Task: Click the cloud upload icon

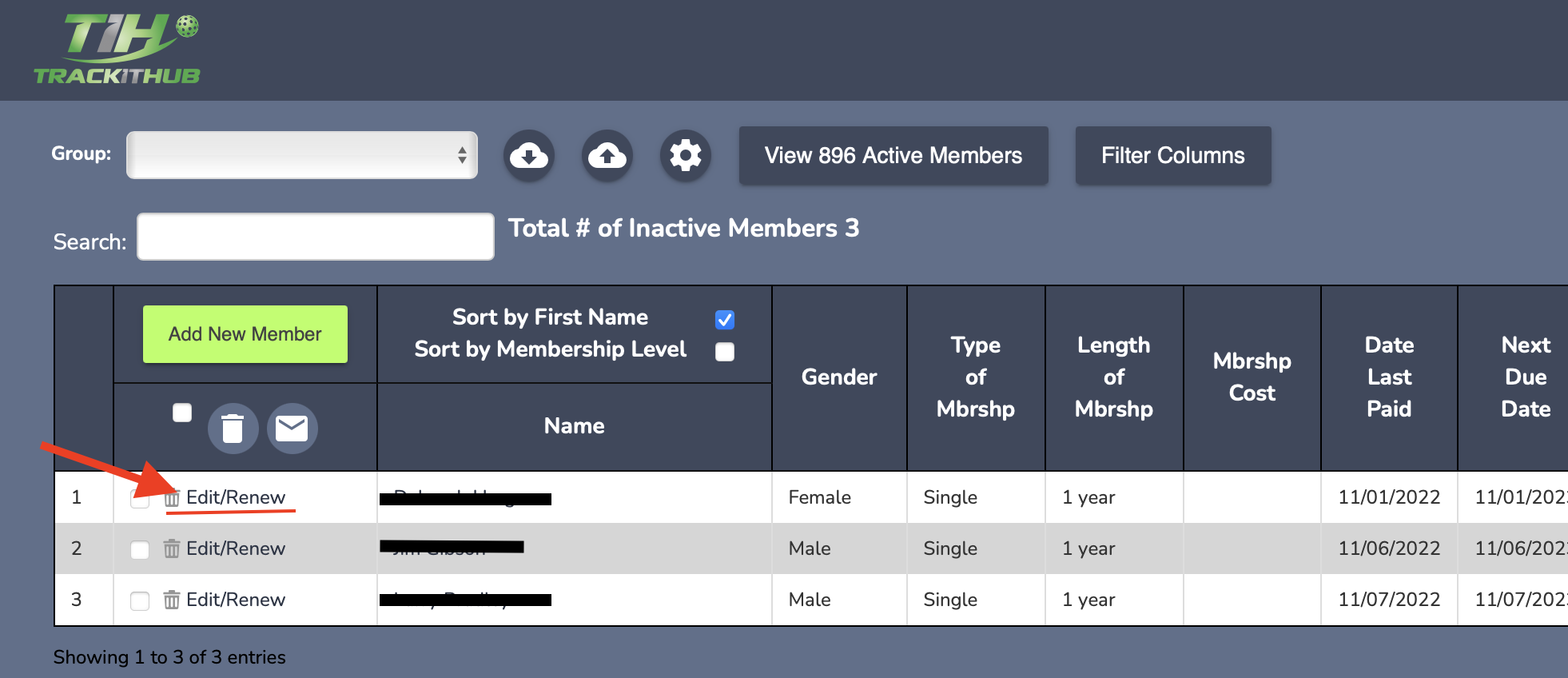Action: coord(607,155)
